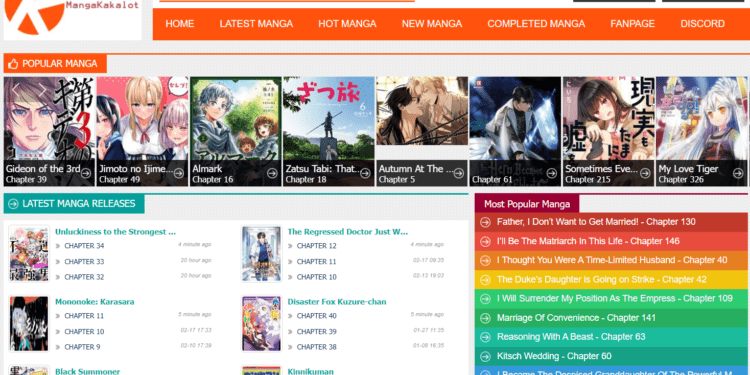Click the arrow icon beside Father, I Don't Want to Get Married

(485, 222)
